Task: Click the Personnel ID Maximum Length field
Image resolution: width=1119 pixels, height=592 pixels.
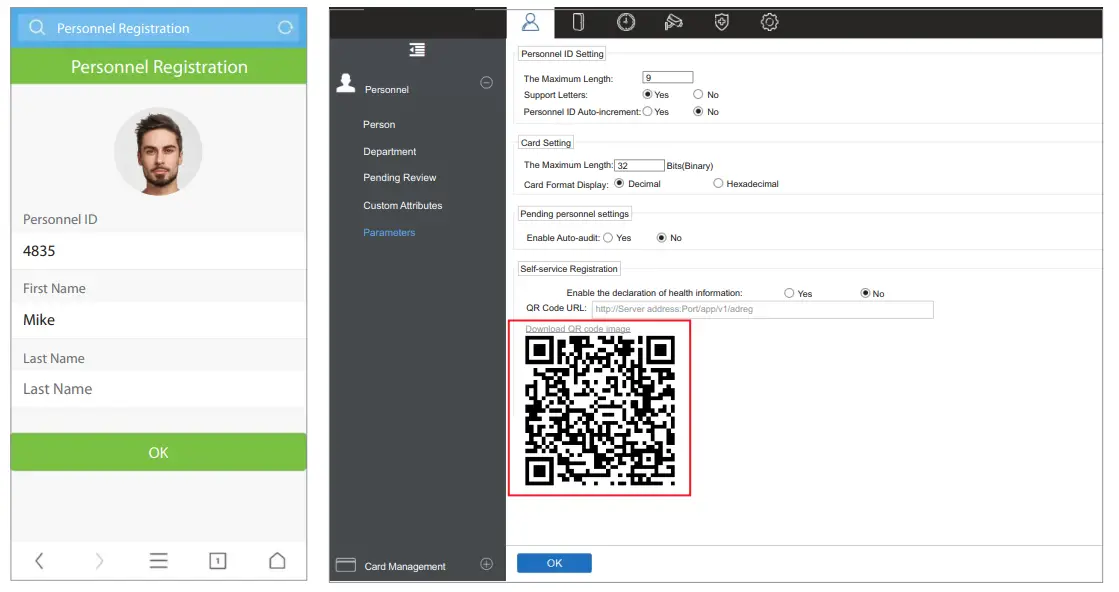Action: click(x=668, y=77)
